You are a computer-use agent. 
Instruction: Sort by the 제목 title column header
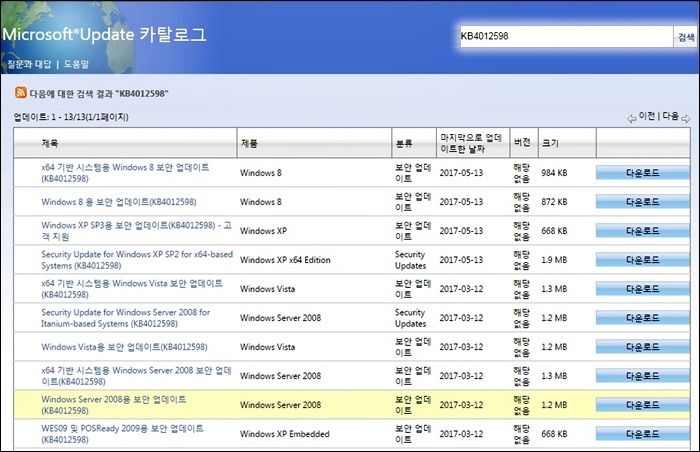50,143
